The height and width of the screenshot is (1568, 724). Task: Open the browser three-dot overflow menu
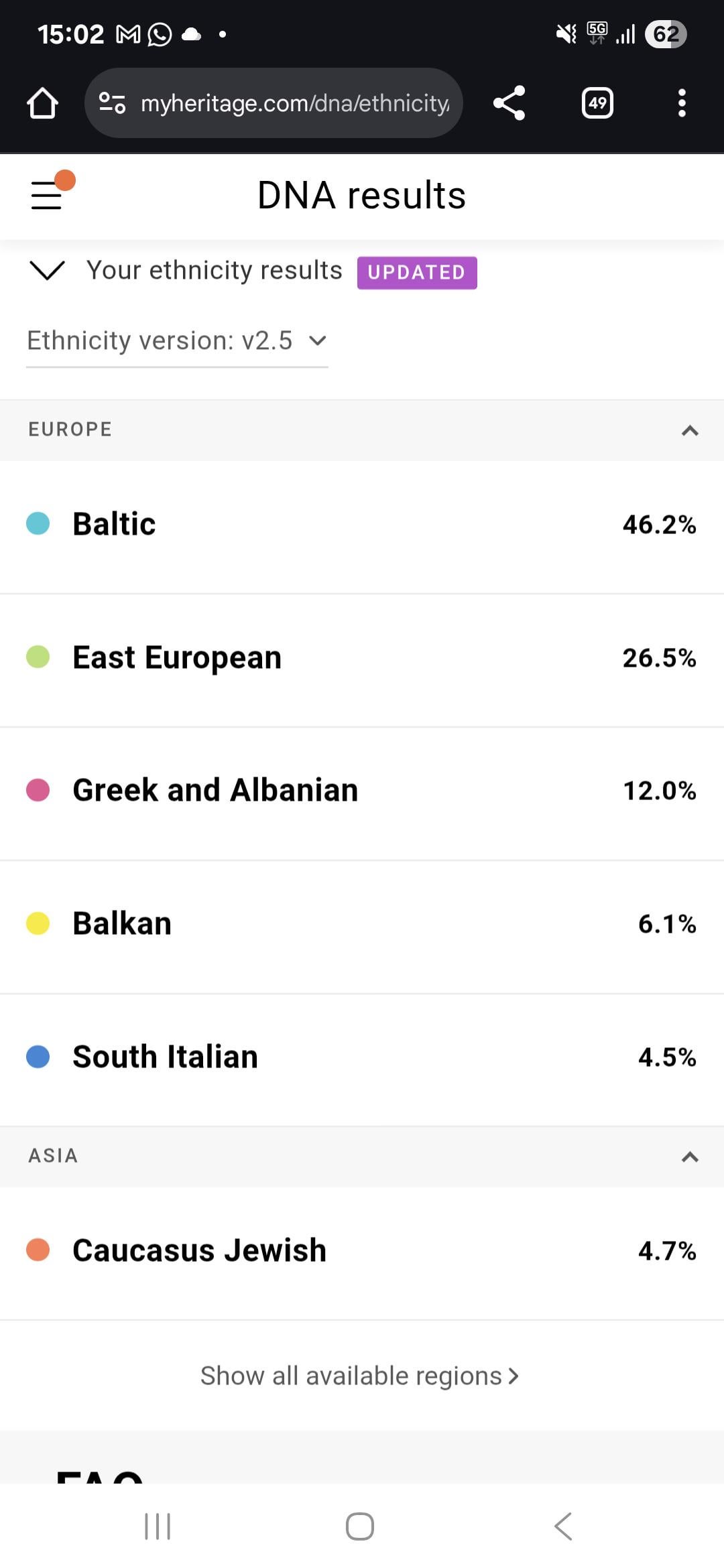coord(682,103)
